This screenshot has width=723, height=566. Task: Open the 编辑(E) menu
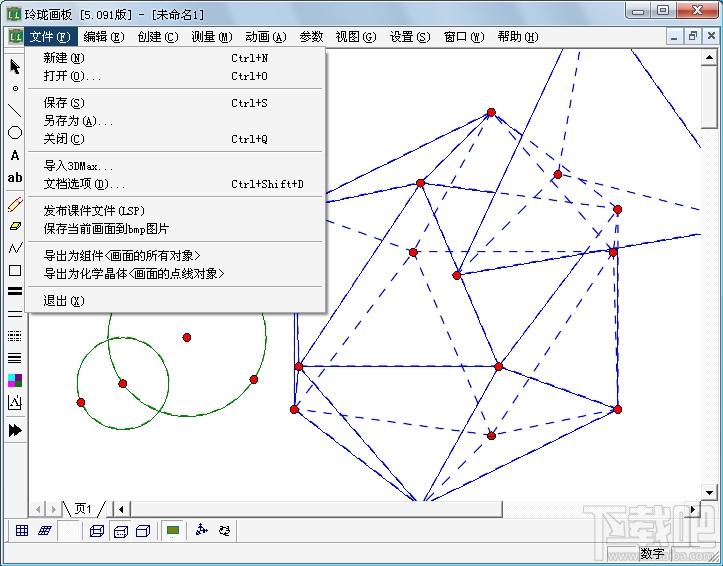tap(104, 37)
